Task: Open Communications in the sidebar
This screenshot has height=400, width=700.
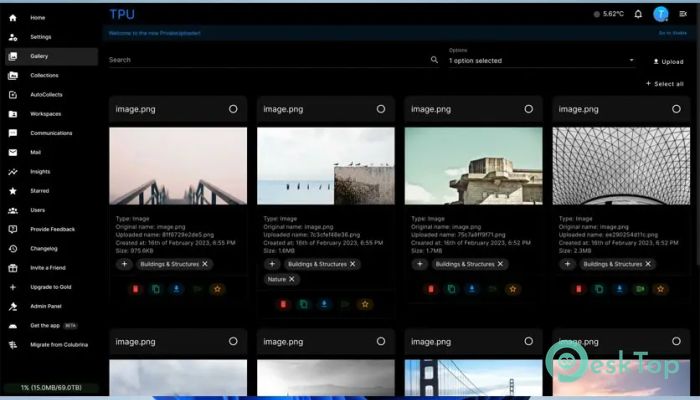Action: click(51, 133)
